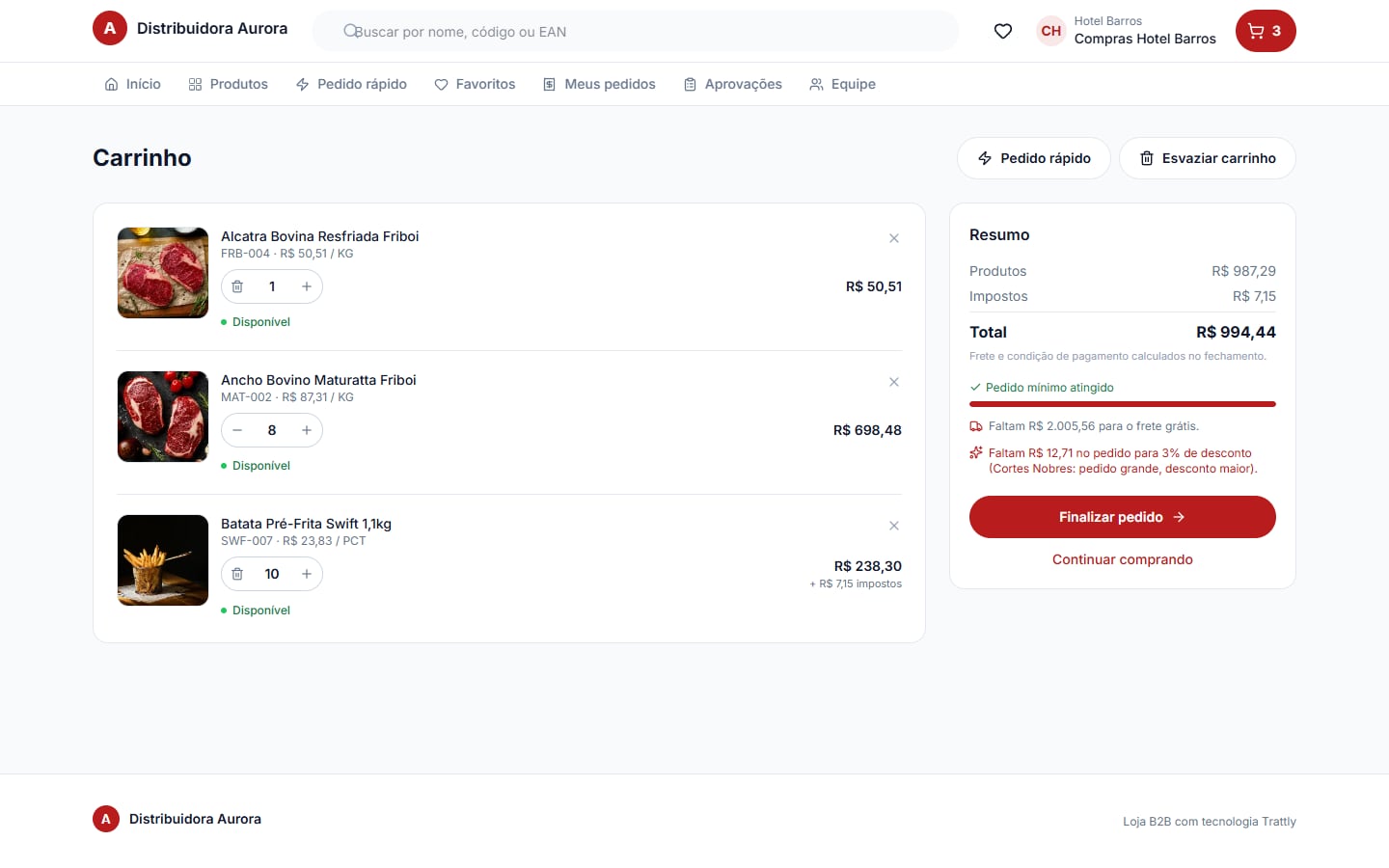Click the footer Distribuidora Aurora logo

[177, 819]
